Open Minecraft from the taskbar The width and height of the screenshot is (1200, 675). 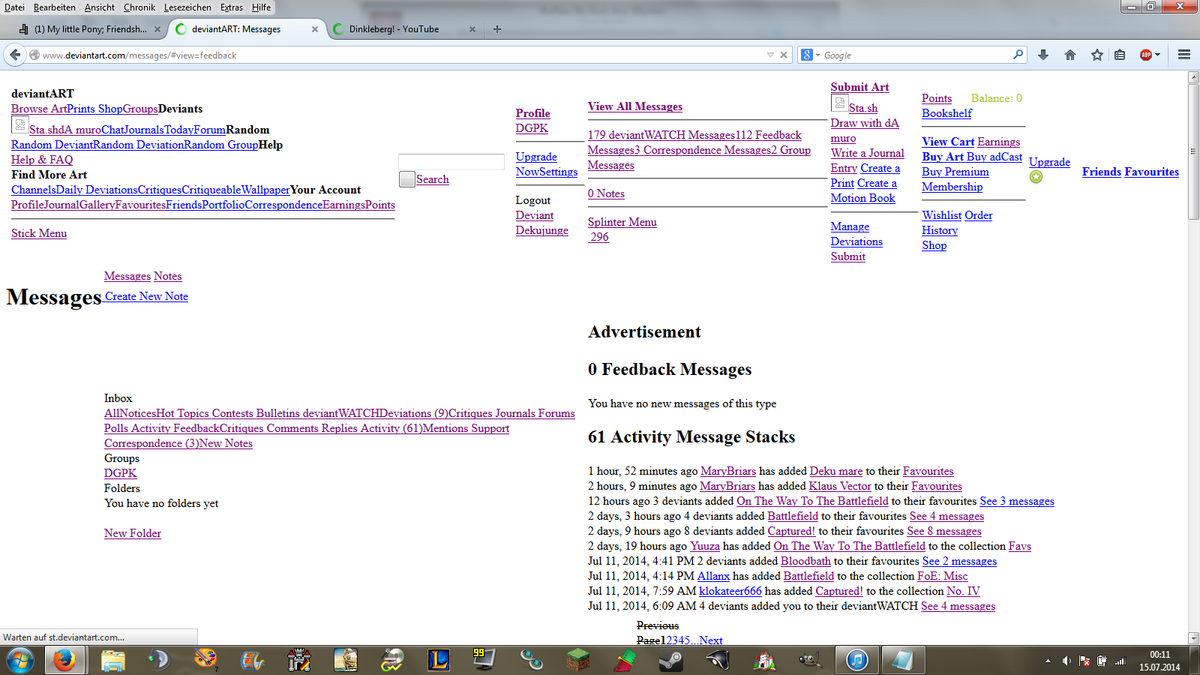tap(577, 660)
